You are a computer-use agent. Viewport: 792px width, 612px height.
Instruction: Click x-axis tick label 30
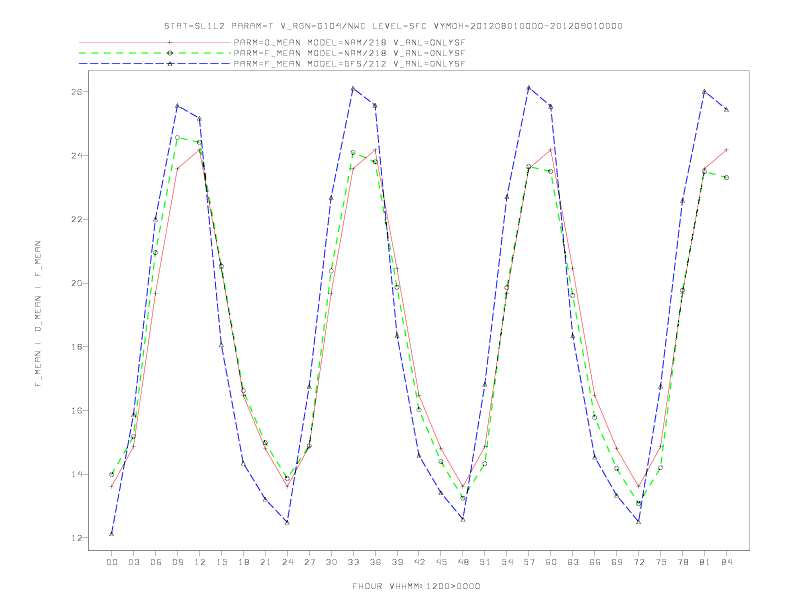pyautogui.click(x=331, y=562)
